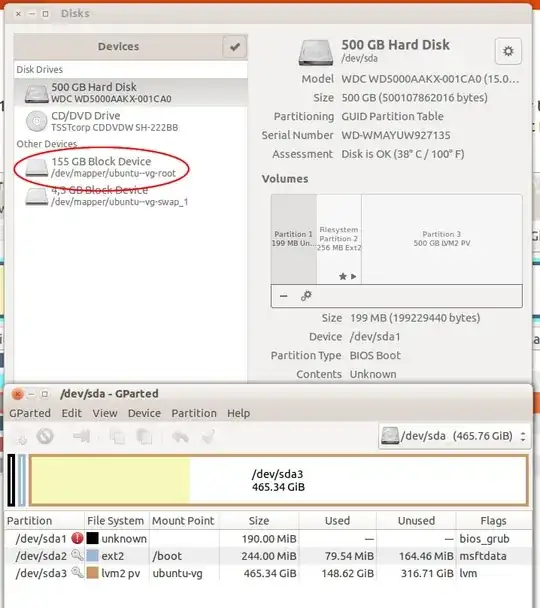Click the File System column header
Image resolution: width=540 pixels, height=608 pixels.
(117, 520)
